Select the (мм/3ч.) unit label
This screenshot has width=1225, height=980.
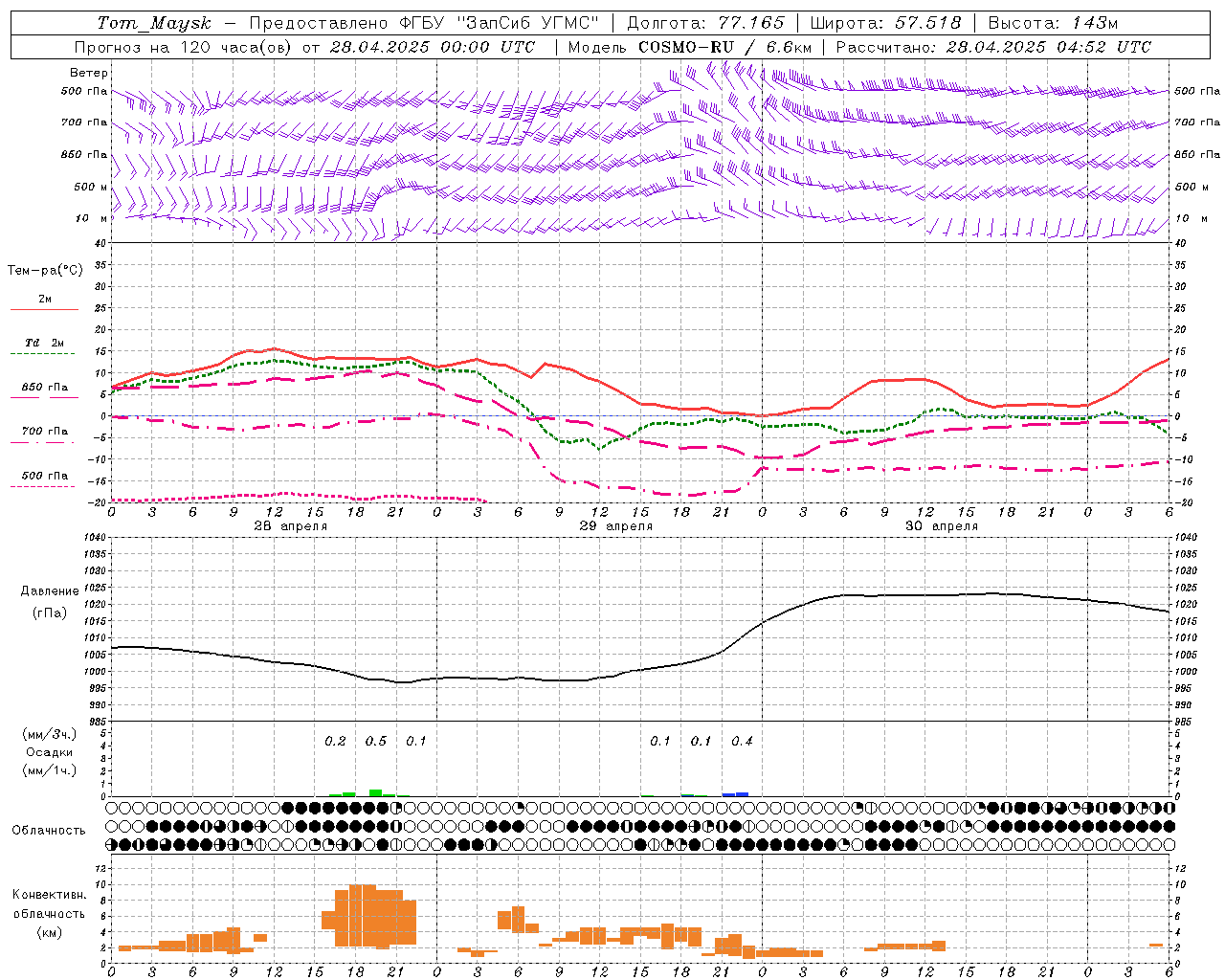point(50,734)
